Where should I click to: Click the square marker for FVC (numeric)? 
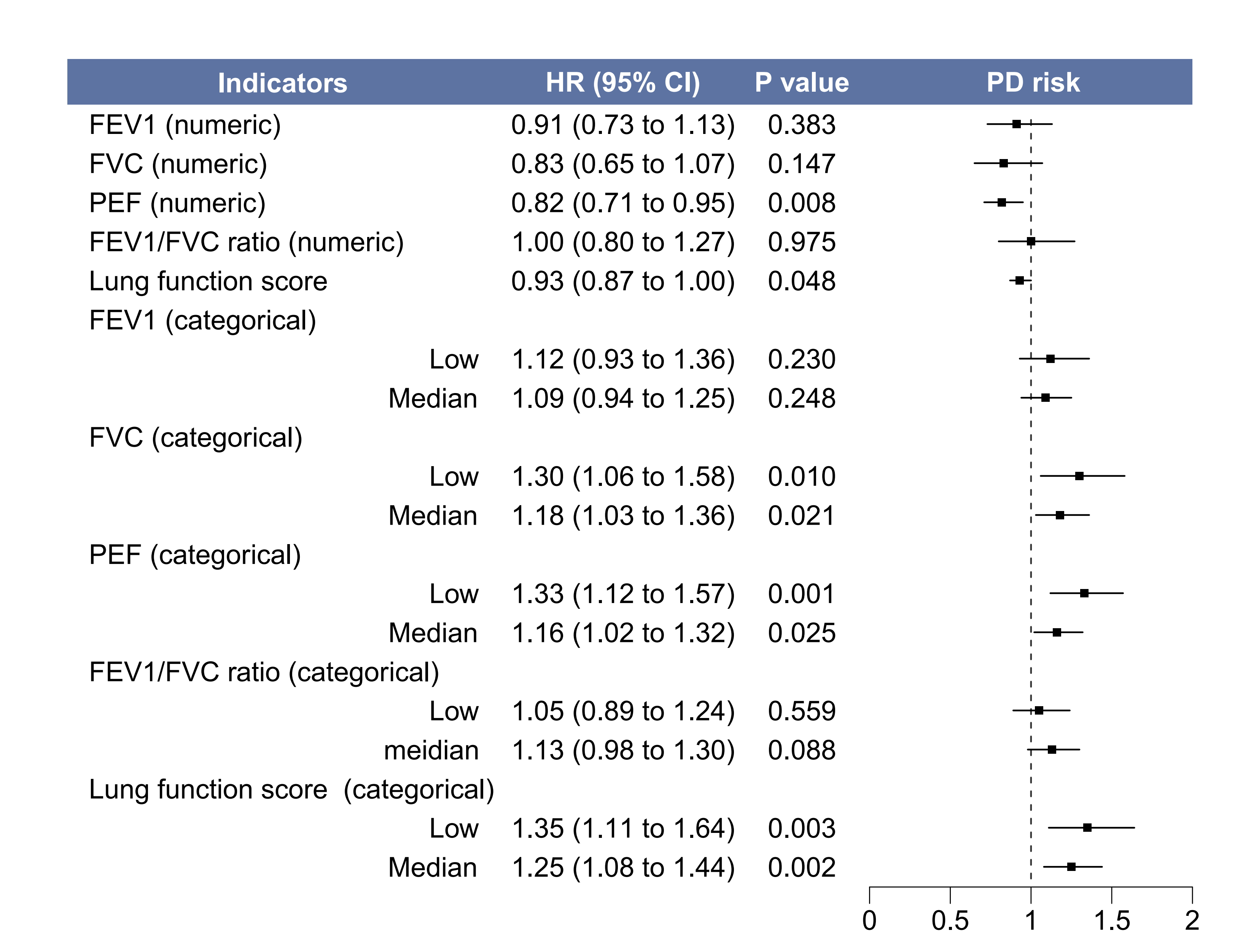click(x=1003, y=163)
